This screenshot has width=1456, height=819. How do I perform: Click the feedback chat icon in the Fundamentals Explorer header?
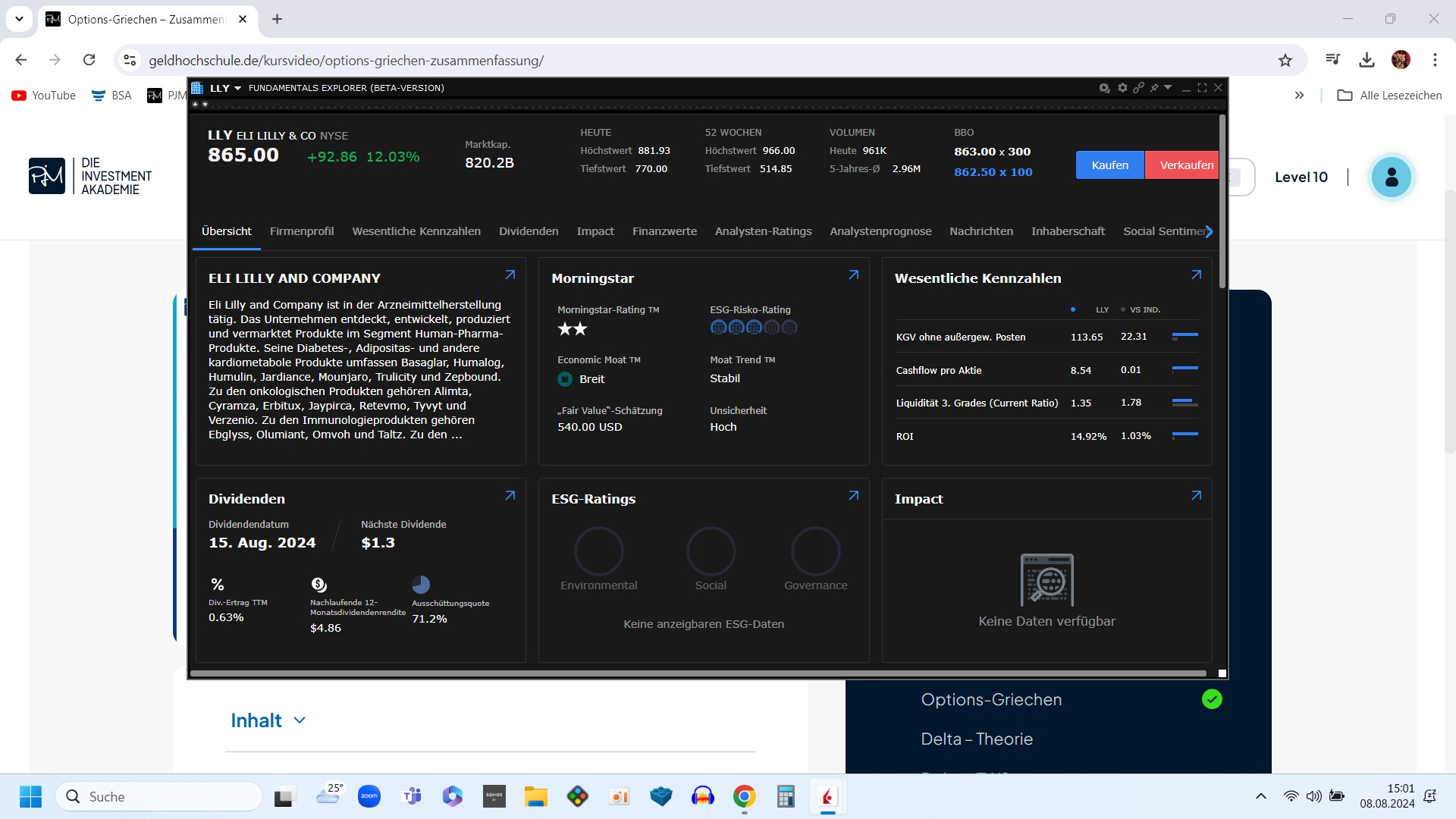[1104, 88]
